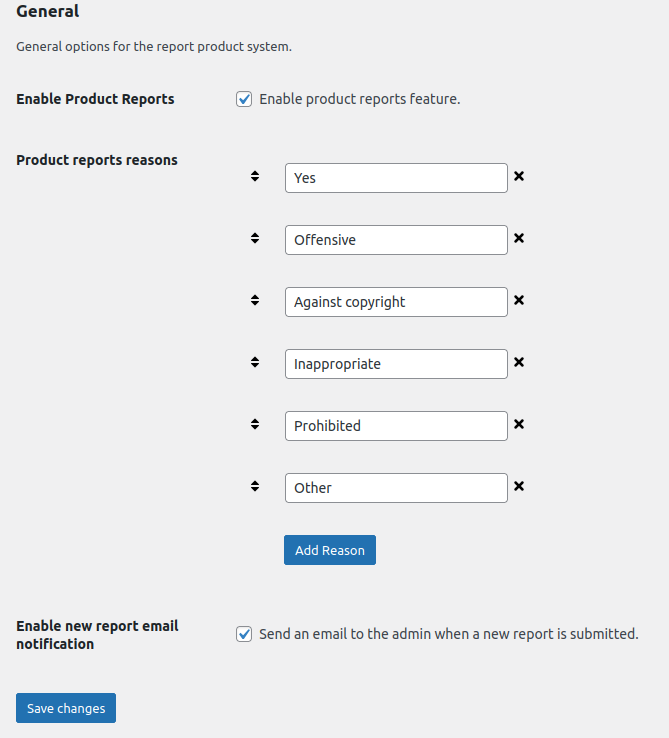
Task: Remove the 'Yes' reason with X icon
Action: coord(519,176)
